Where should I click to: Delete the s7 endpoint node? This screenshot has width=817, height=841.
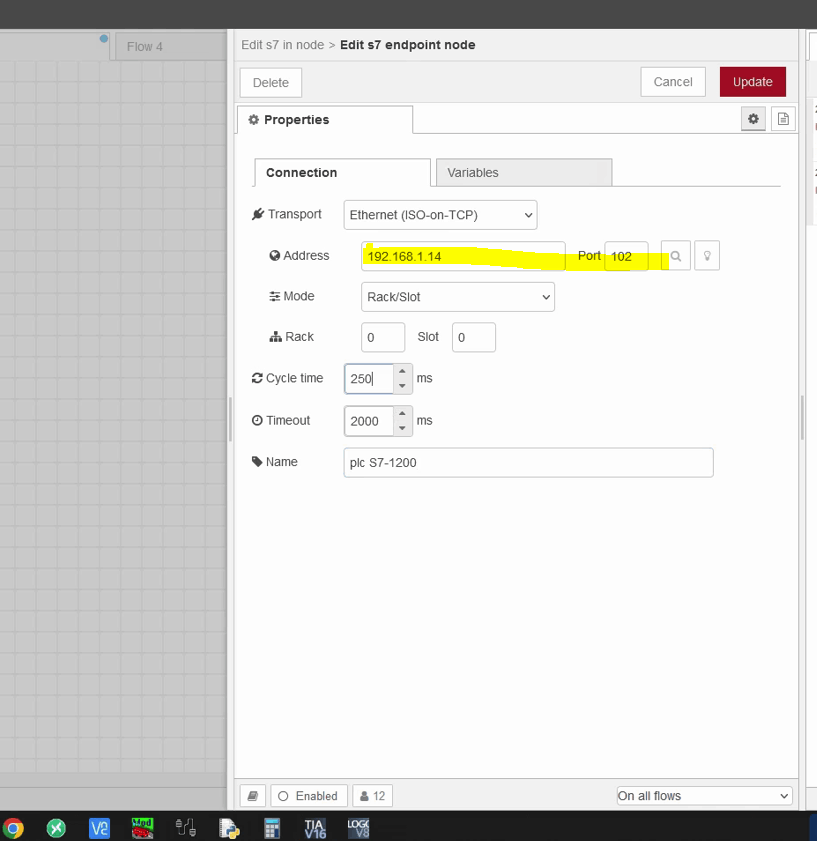coord(271,83)
